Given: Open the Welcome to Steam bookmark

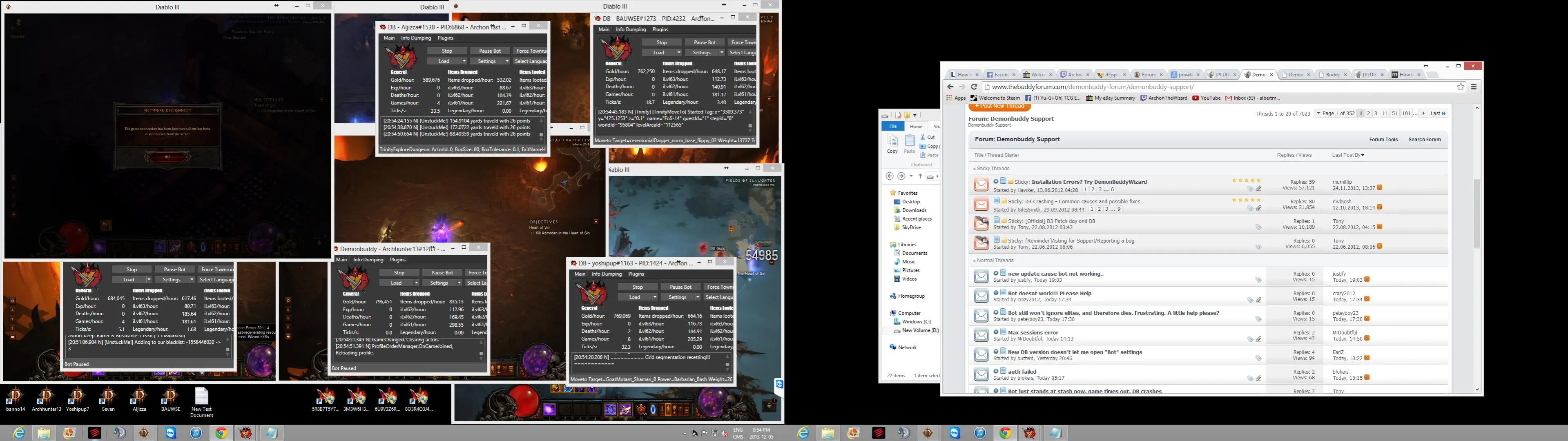Looking at the screenshot, I should click(x=995, y=98).
